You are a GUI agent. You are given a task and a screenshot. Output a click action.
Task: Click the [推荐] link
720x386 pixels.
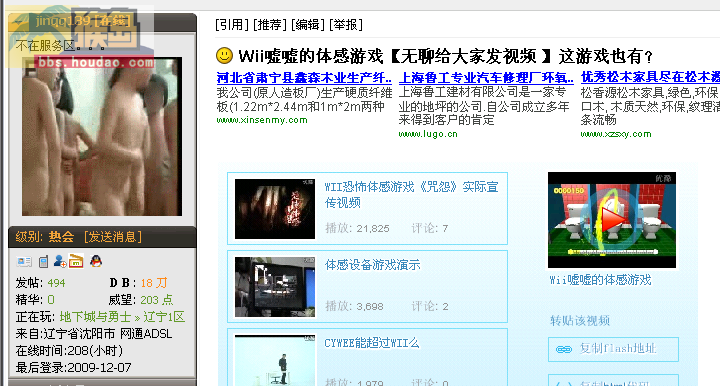(270, 25)
